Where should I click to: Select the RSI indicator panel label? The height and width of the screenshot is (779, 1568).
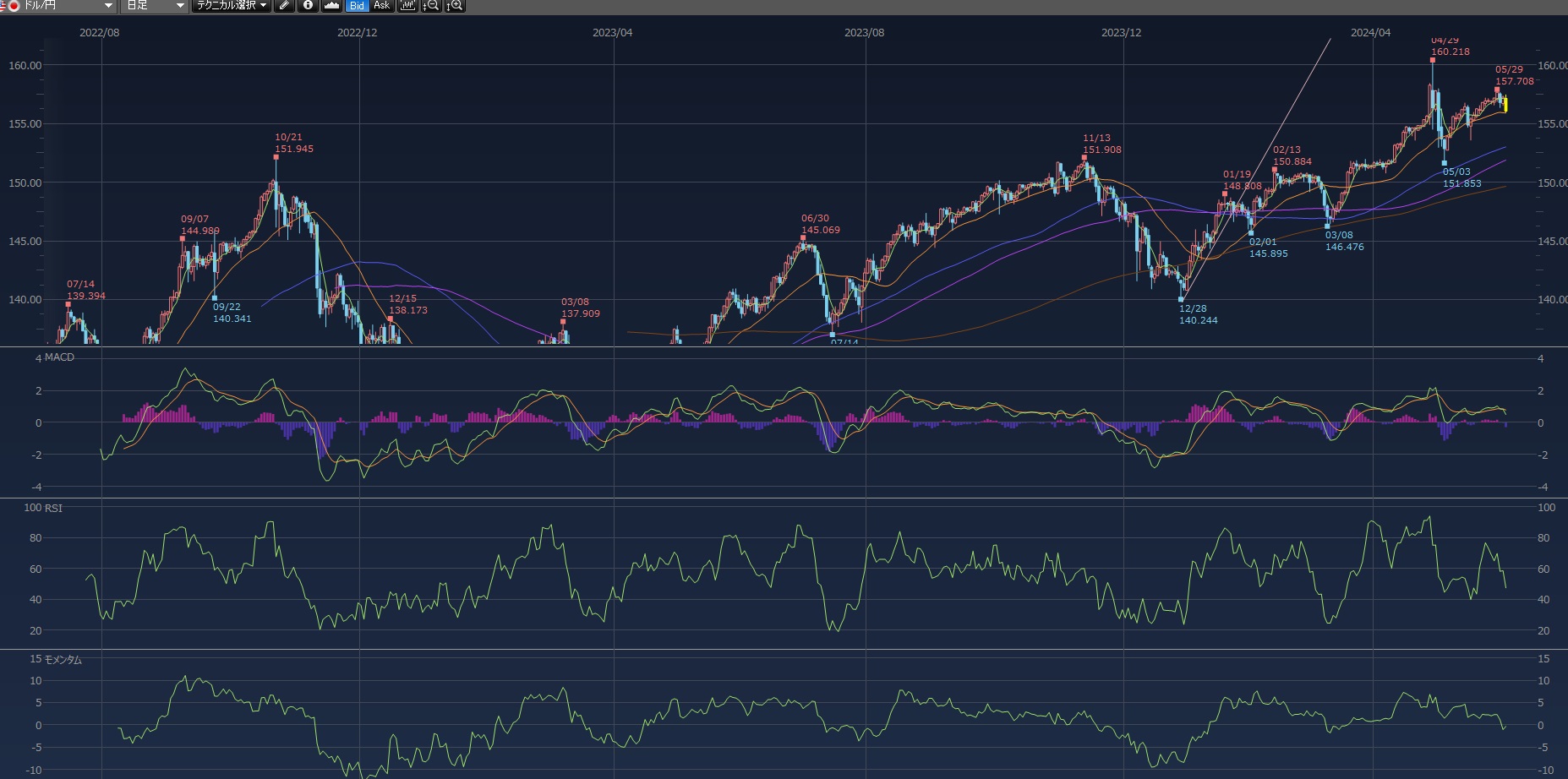53,508
